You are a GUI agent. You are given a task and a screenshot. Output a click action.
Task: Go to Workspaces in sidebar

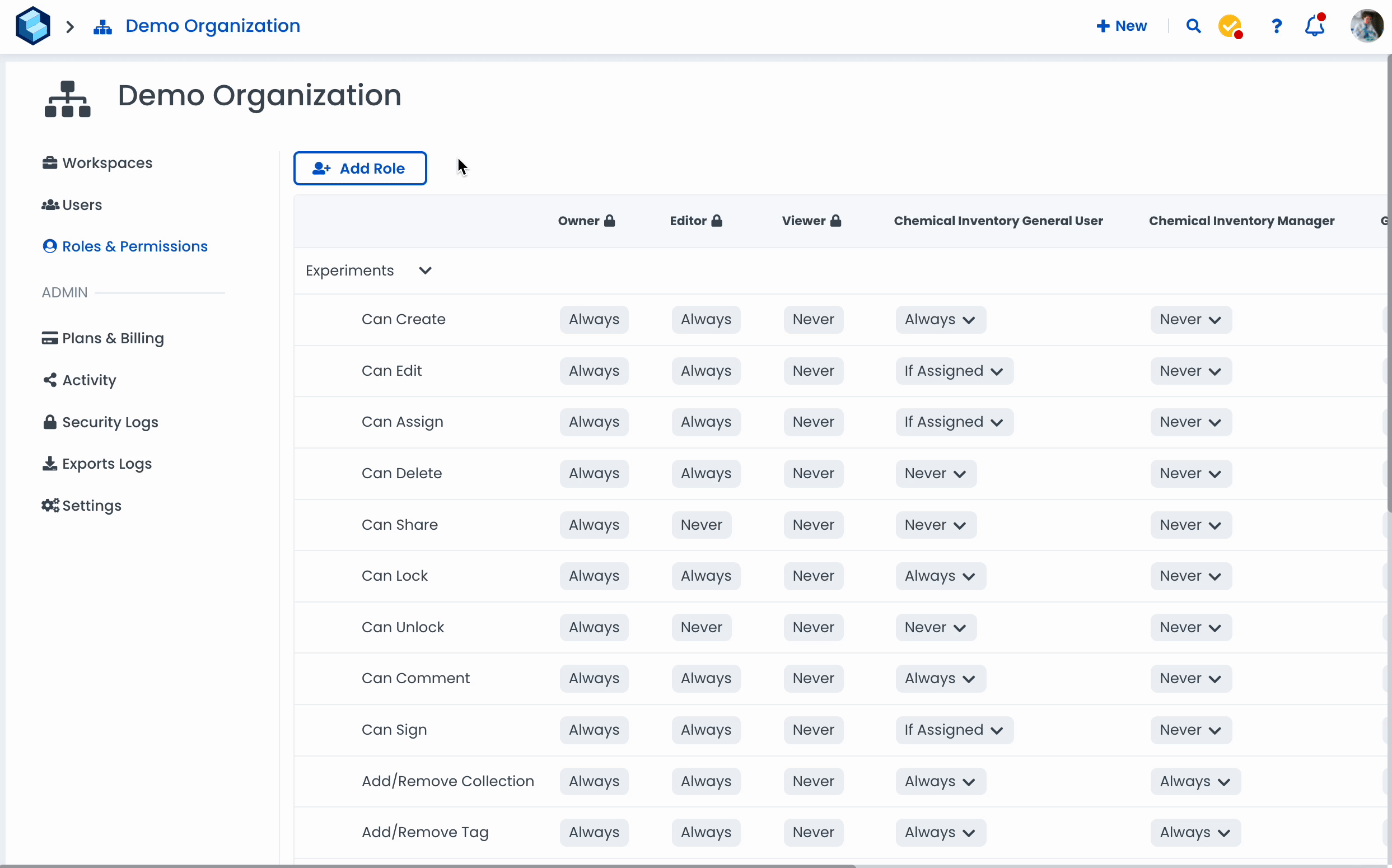tap(107, 163)
